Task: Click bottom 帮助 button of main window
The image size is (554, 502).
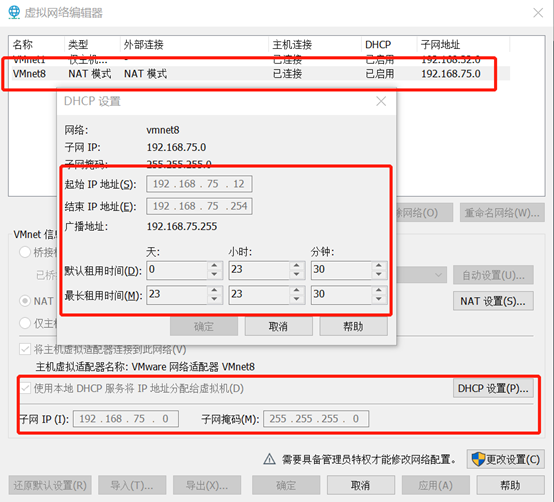Action: point(511,485)
